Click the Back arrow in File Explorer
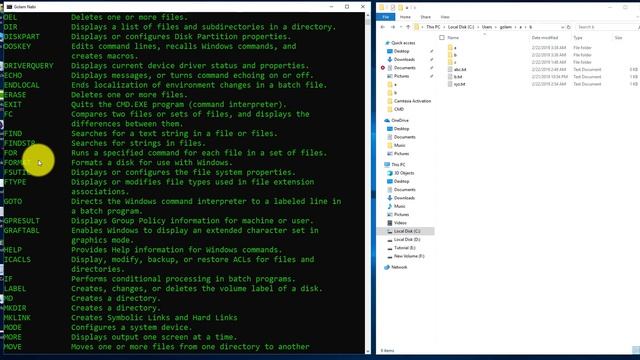This screenshot has height=360, width=640. coord(382,27)
